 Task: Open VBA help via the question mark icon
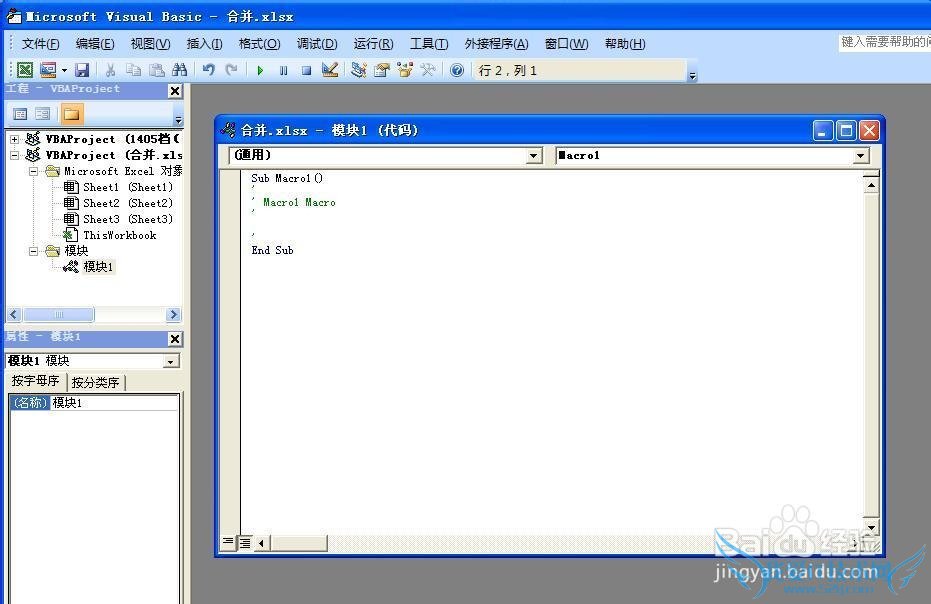pos(457,70)
